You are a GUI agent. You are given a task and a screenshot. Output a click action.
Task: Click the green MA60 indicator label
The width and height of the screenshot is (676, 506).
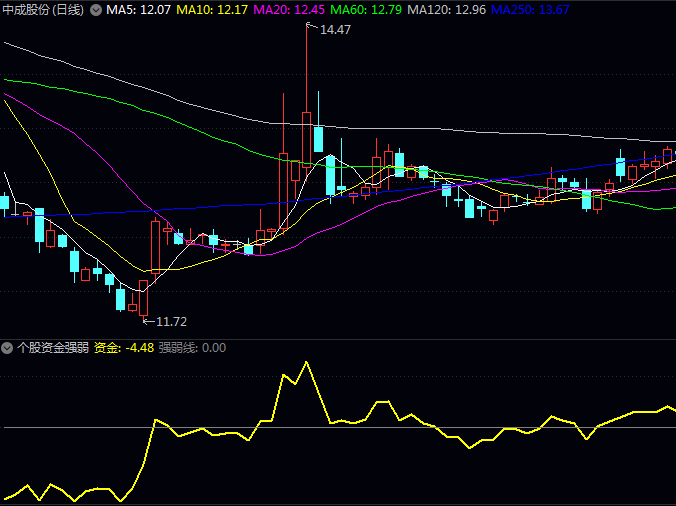[x=366, y=10]
